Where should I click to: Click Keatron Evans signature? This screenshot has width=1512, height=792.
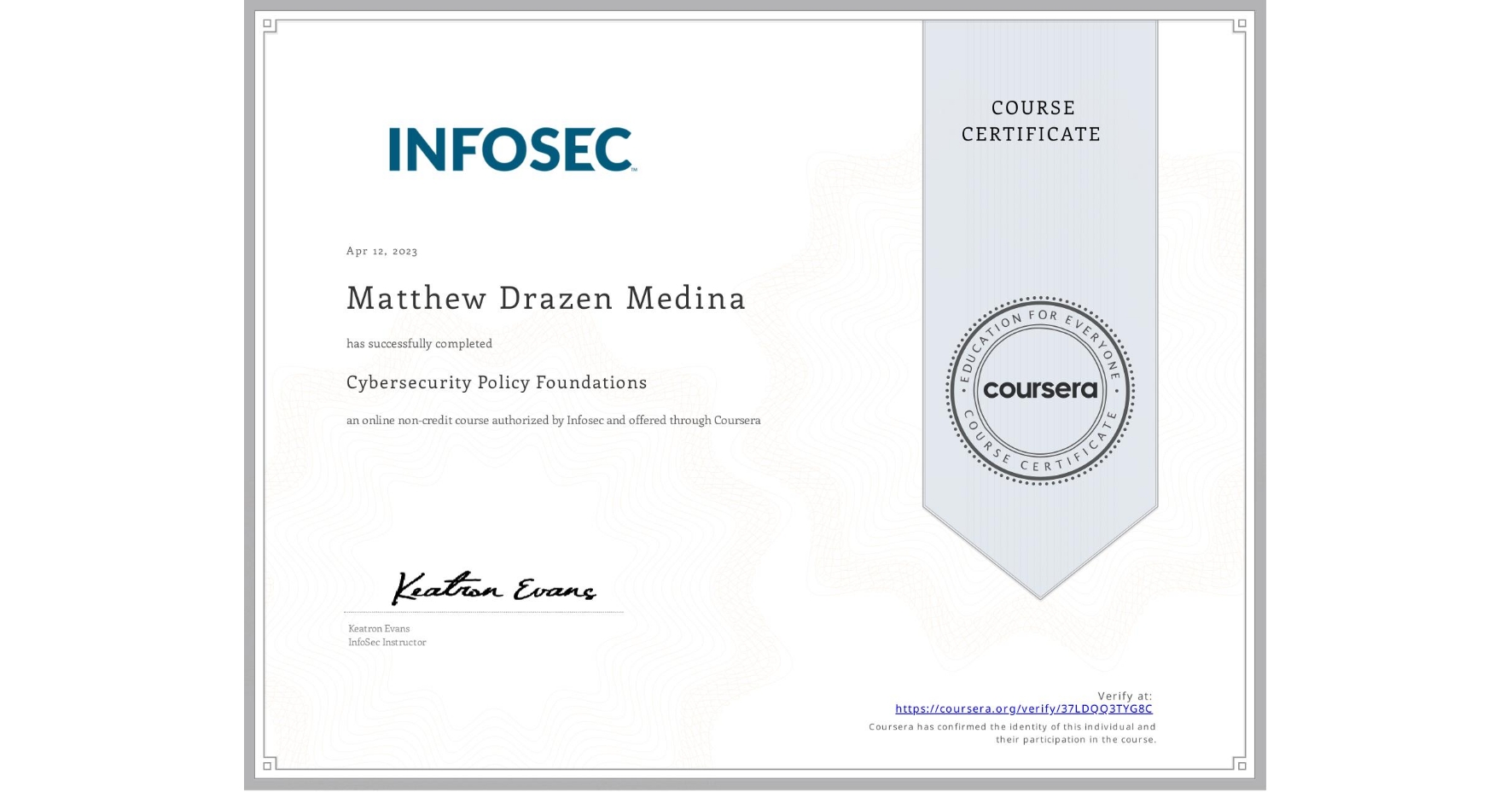(495, 588)
